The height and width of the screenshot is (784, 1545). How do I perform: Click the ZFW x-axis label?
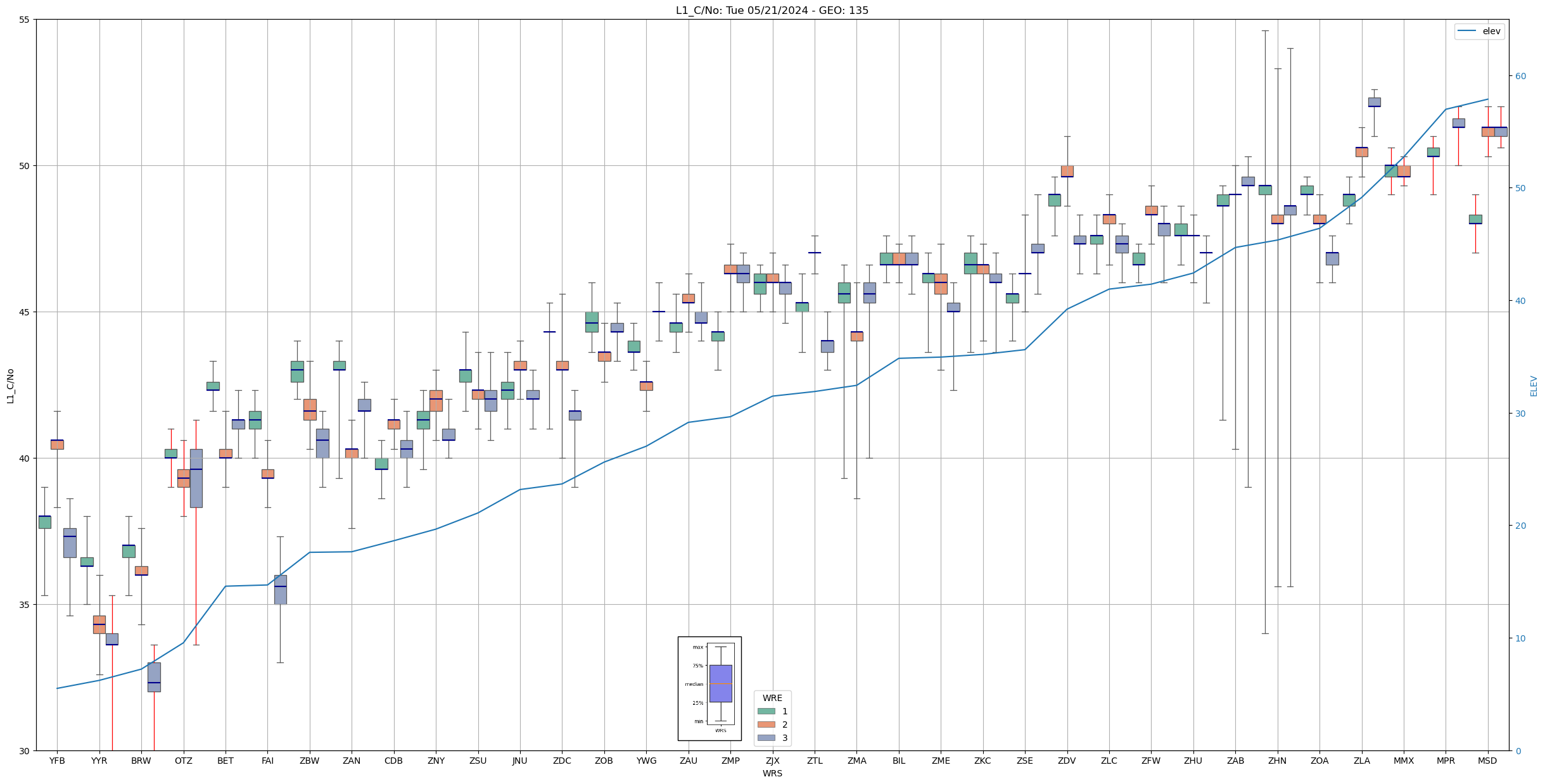click(x=1151, y=761)
